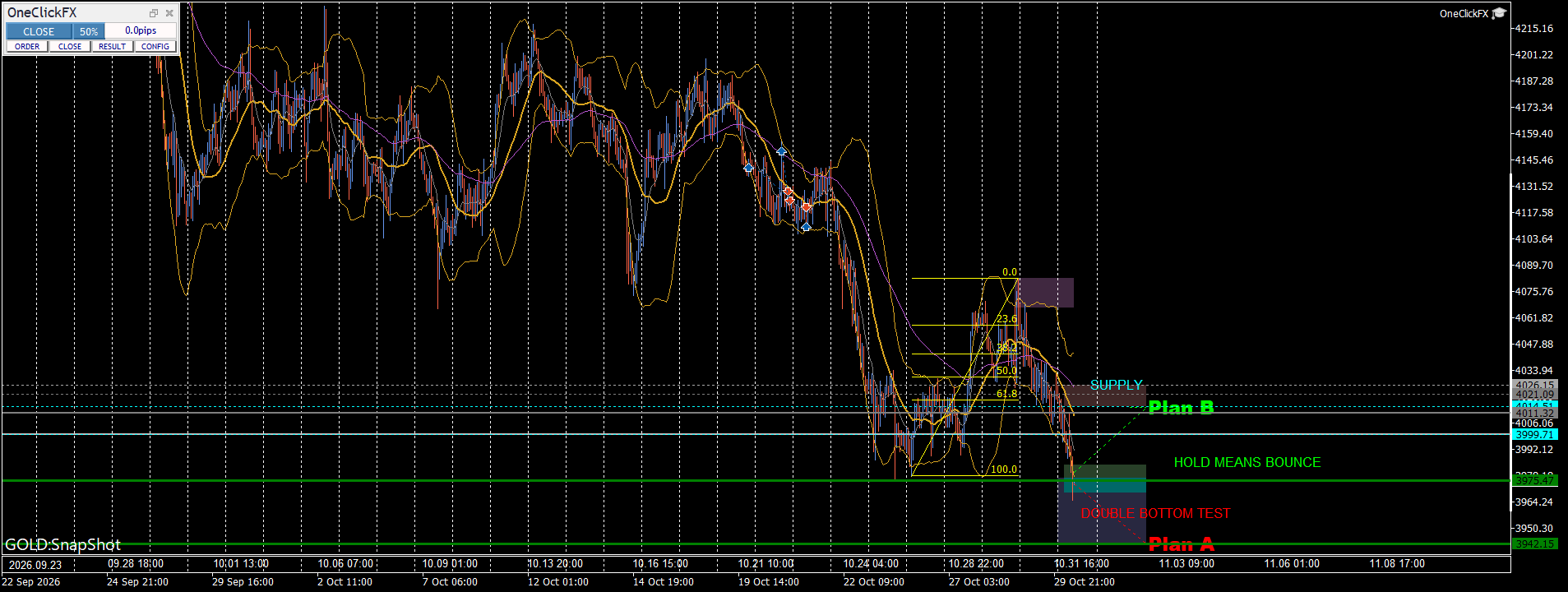Viewport: 1568px width, 592px height.
Task: Open the CLOSE tab below the blue bar
Action: pos(70,47)
